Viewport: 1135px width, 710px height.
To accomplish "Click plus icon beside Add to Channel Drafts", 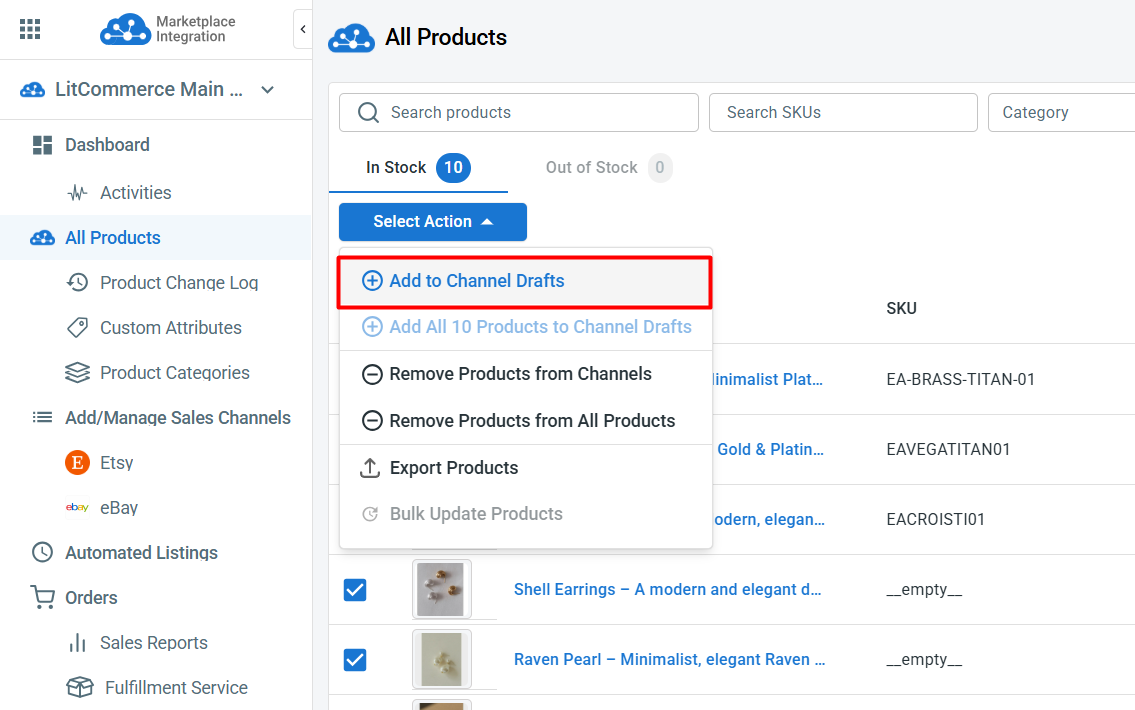I will (372, 281).
